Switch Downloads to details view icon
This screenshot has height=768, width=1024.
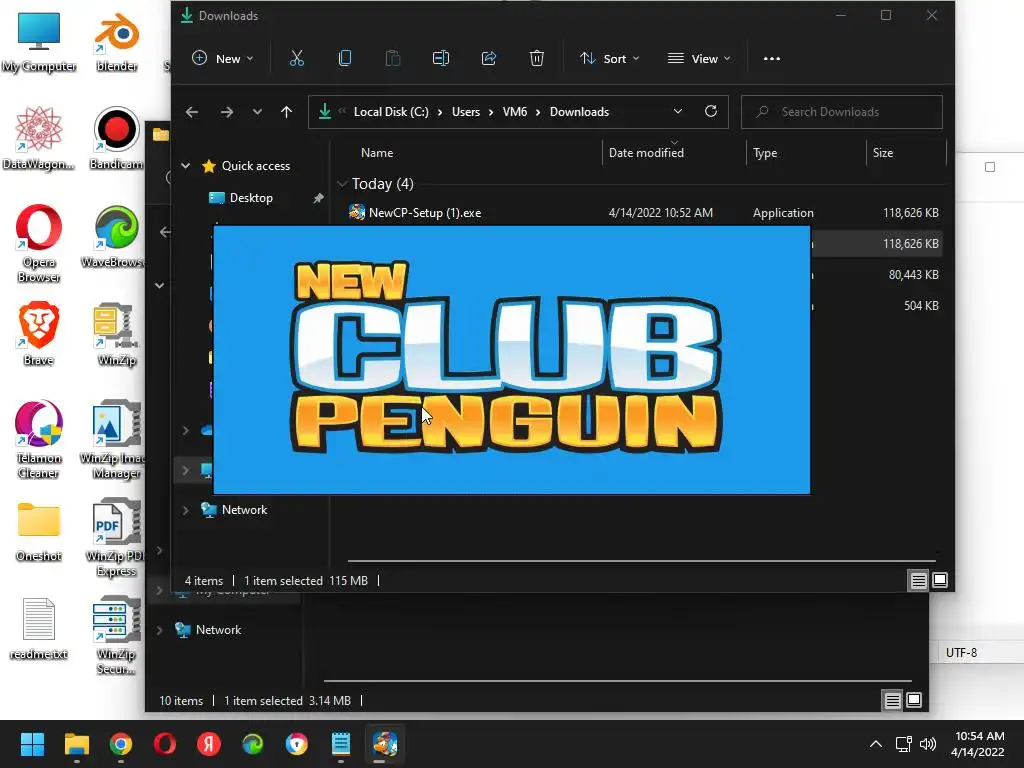[x=918, y=581]
